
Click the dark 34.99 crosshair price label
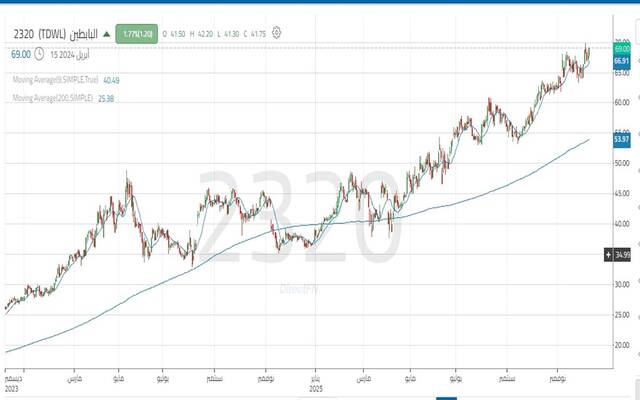tap(623, 255)
